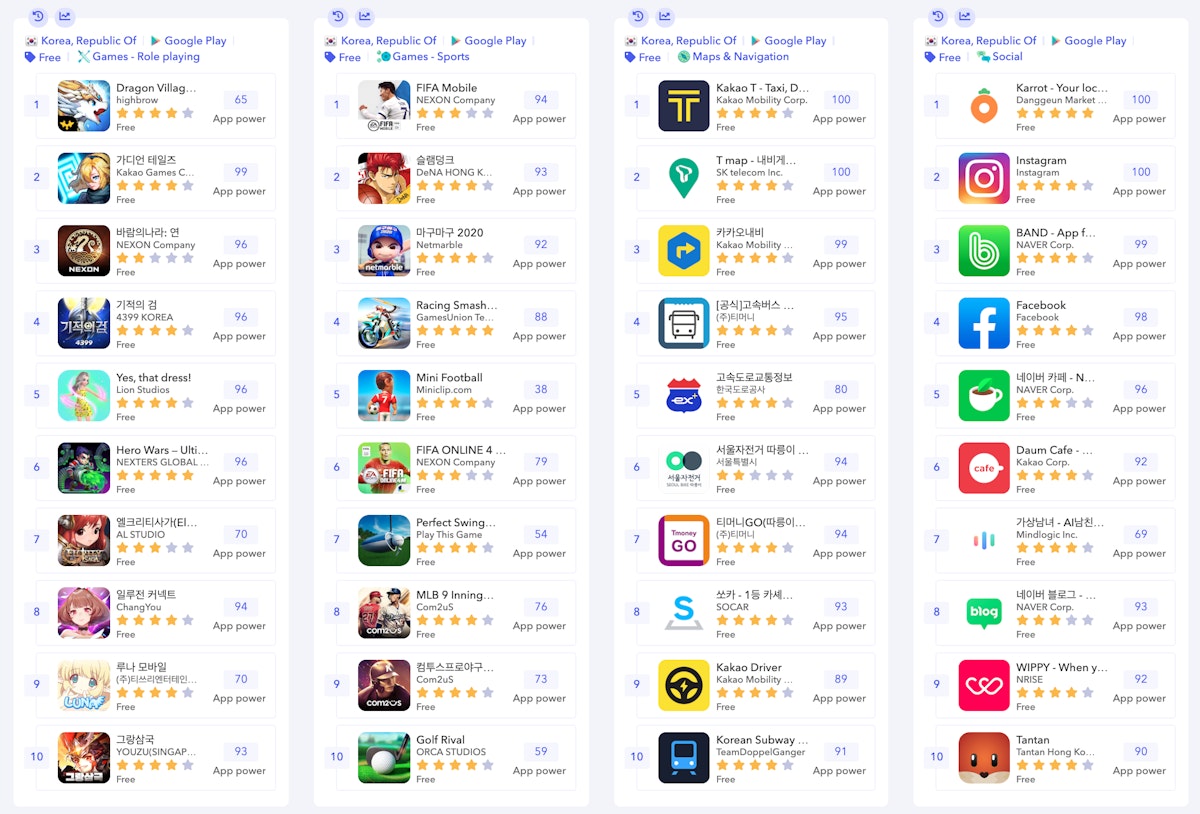Screen dimensions: 1200x814
Task: Open Dragon Village app title link
Action: tap(156, 88)
